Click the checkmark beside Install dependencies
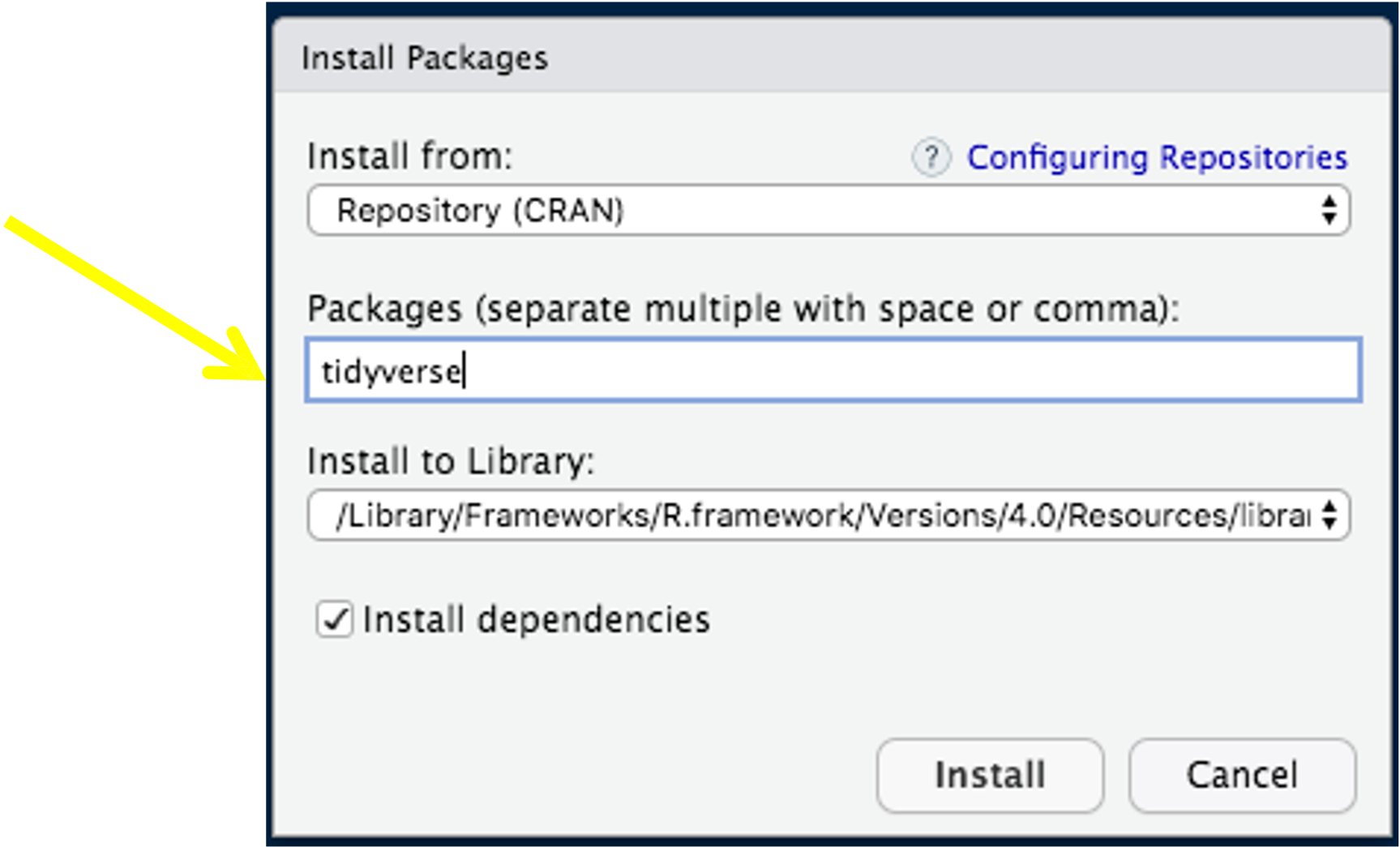1400x847 pixels. click(x=334, y=620)
